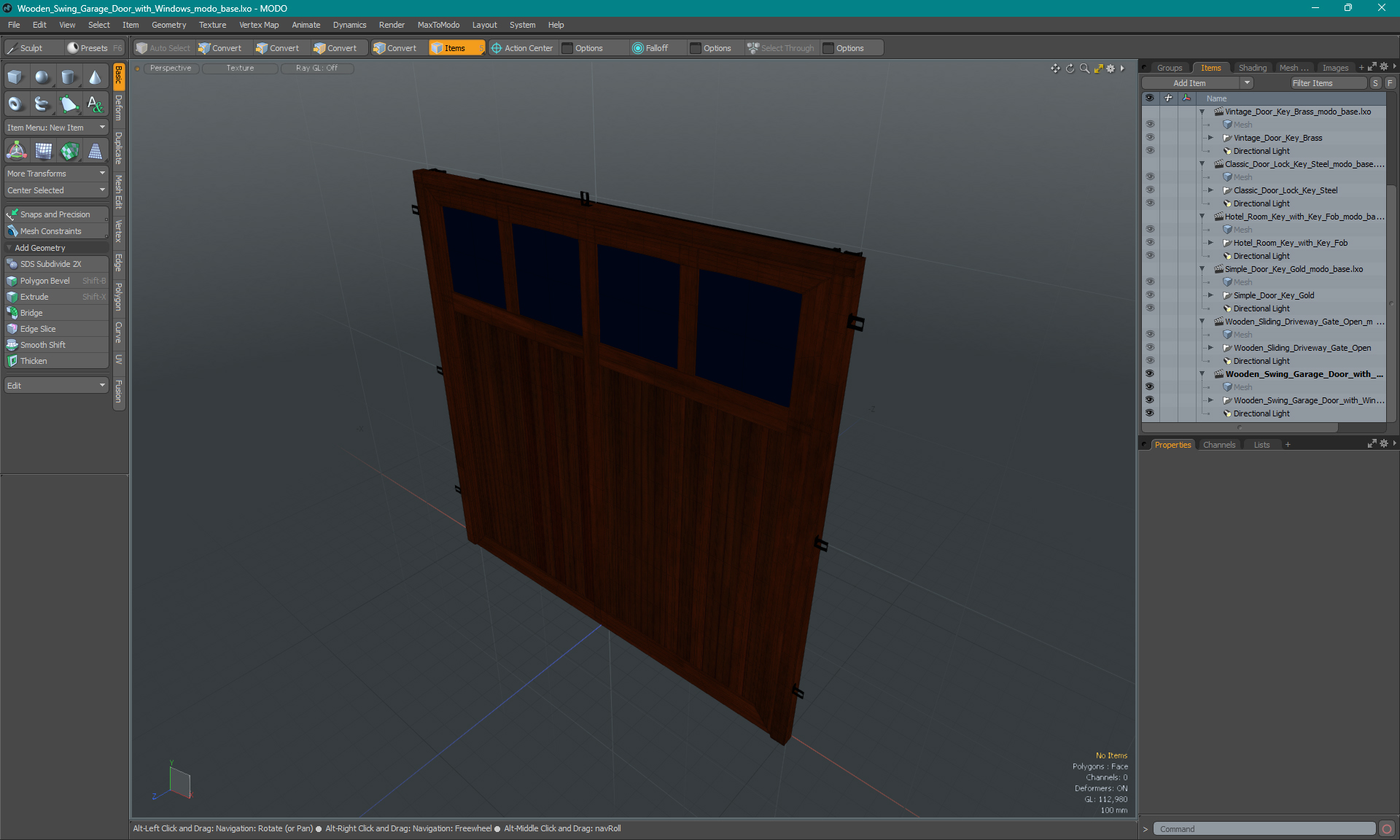Switch viewport Perspective view selector

pos(171,68)
